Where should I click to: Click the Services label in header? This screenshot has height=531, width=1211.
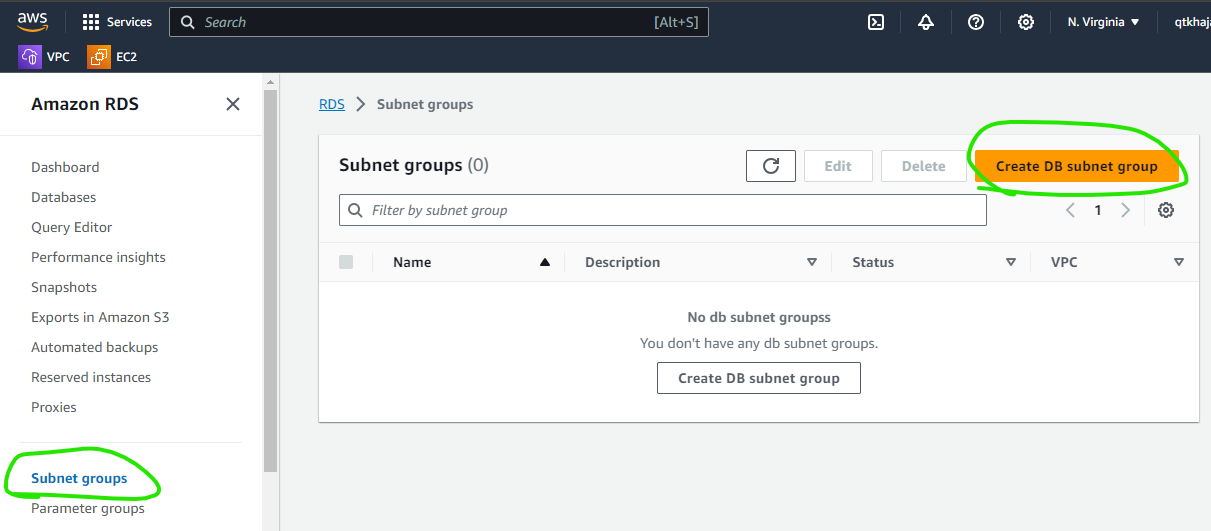click(x=130, y=22)
